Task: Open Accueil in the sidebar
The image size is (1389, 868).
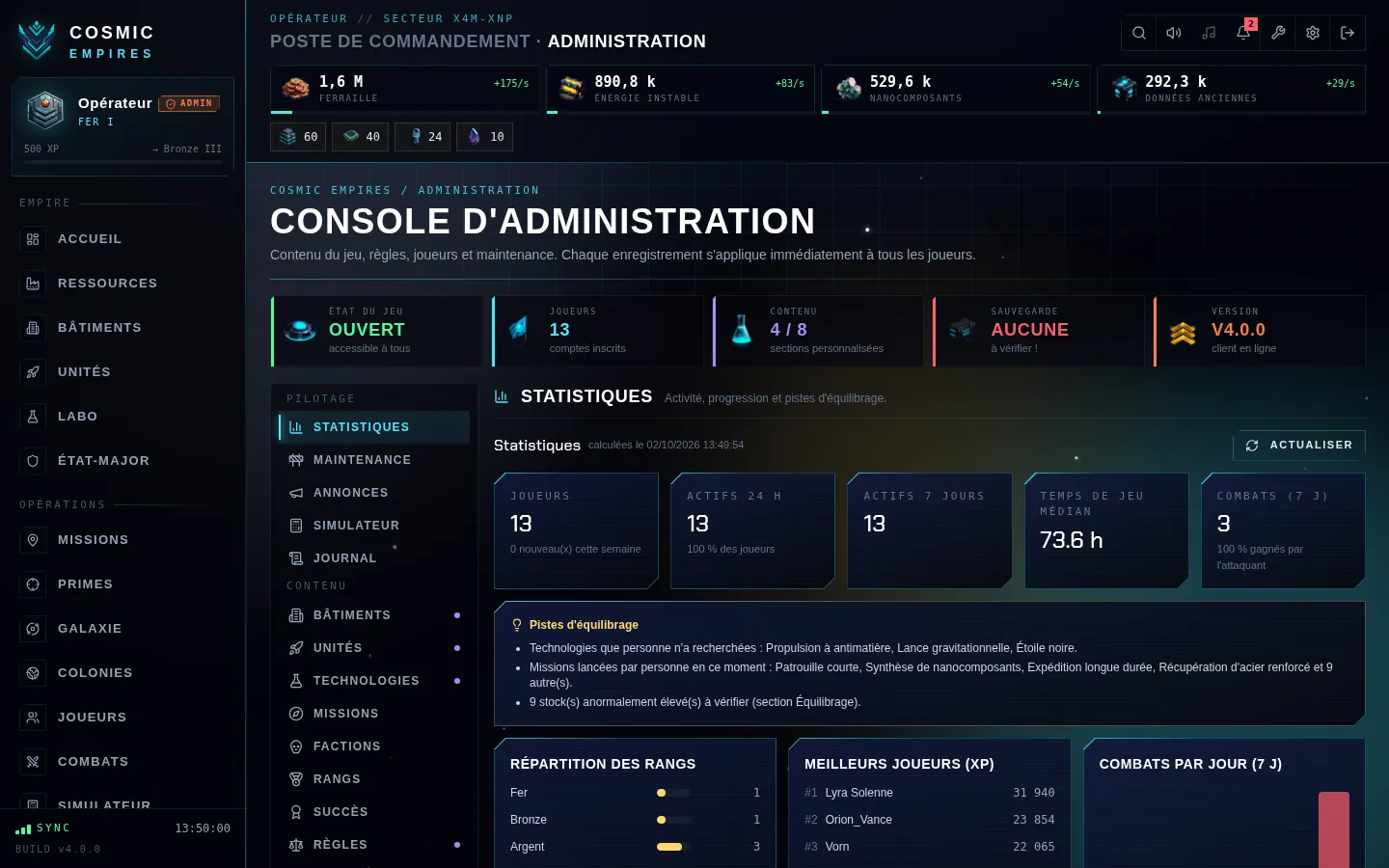Action: 123,239
